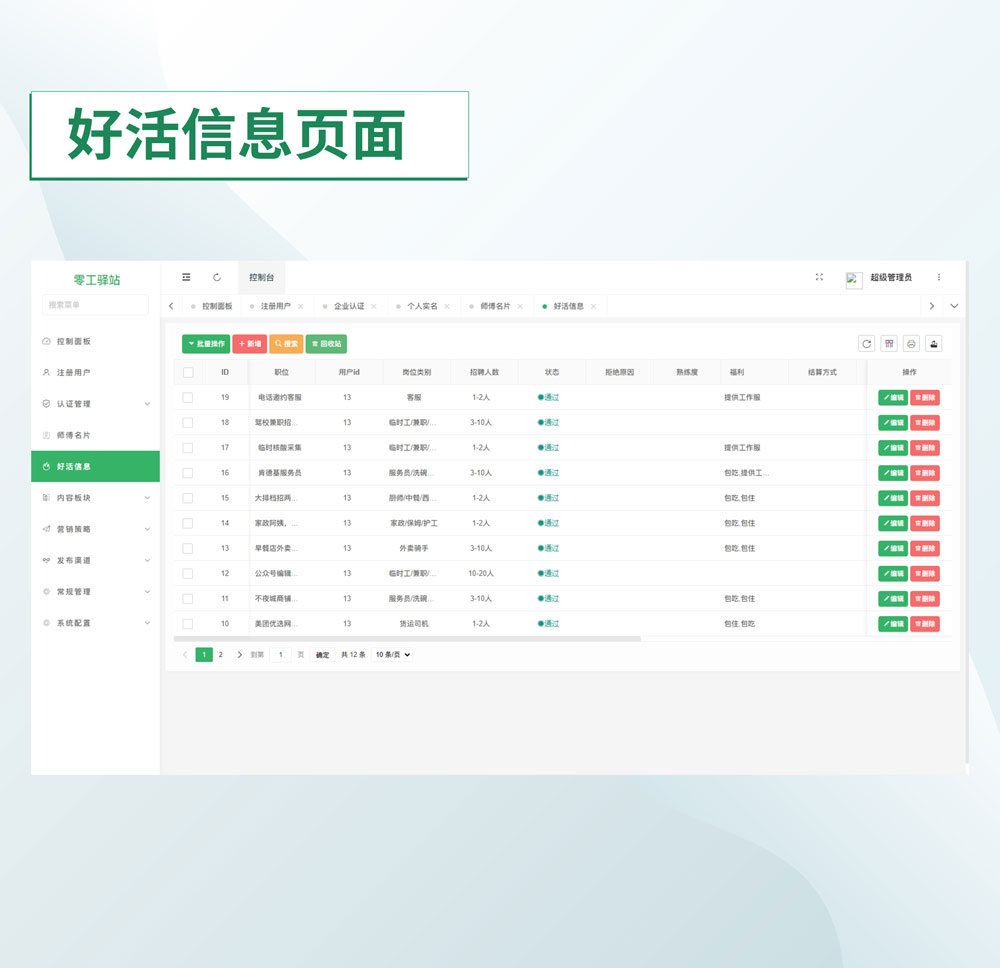Open the column display grid icon
1000x968 pixels.
tap(889, 344)
